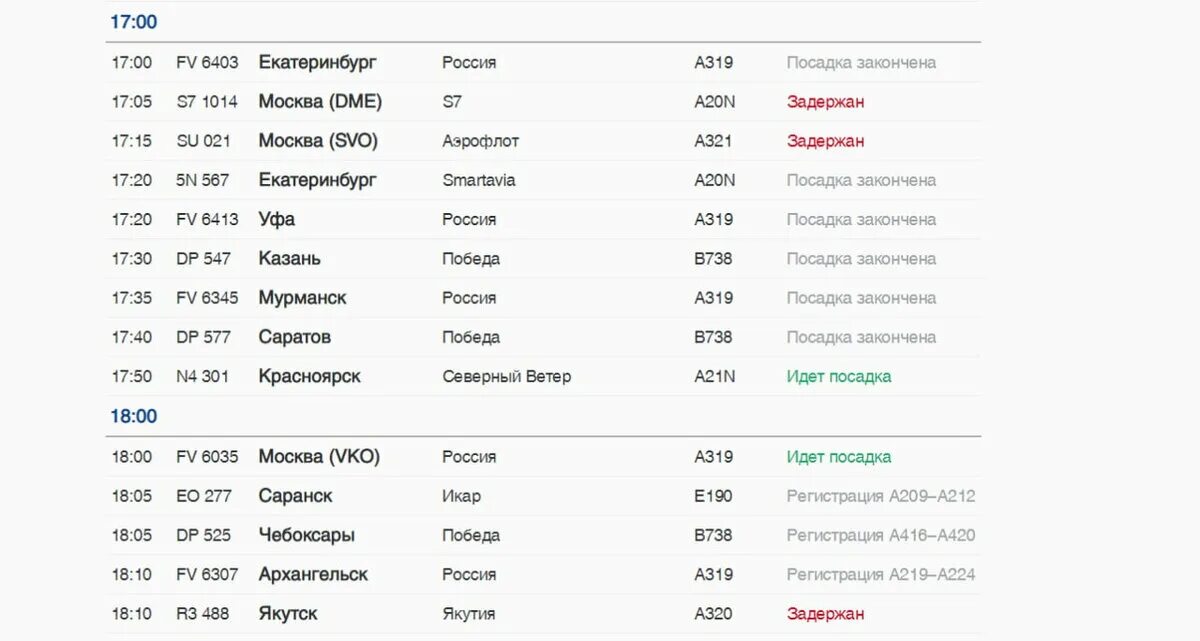The width and height of the screenshot is (1200, 641).
Task: Open flight FV 6403 to Екатеринбург
Action: coord(543,62)
